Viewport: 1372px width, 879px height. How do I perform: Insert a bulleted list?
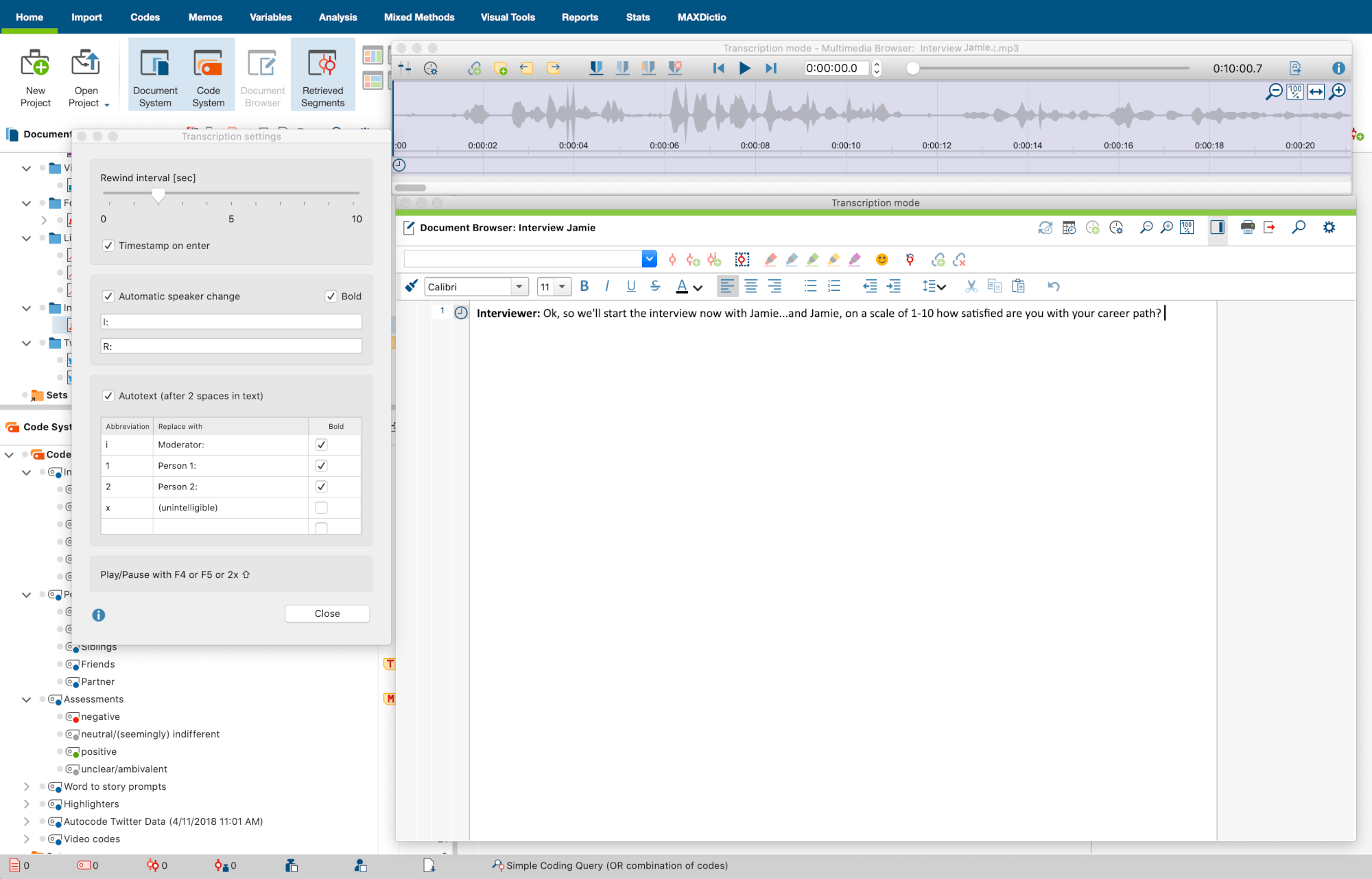(810, 286)
